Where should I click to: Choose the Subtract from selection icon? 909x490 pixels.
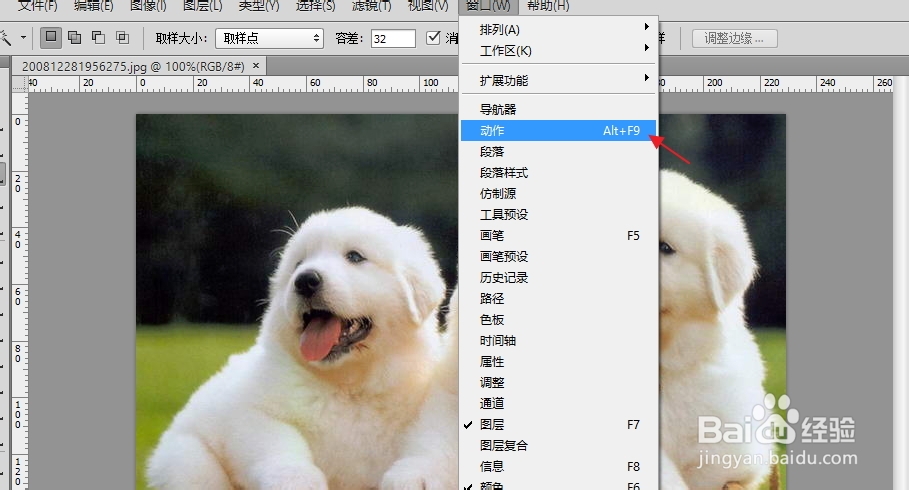[99, 38]
